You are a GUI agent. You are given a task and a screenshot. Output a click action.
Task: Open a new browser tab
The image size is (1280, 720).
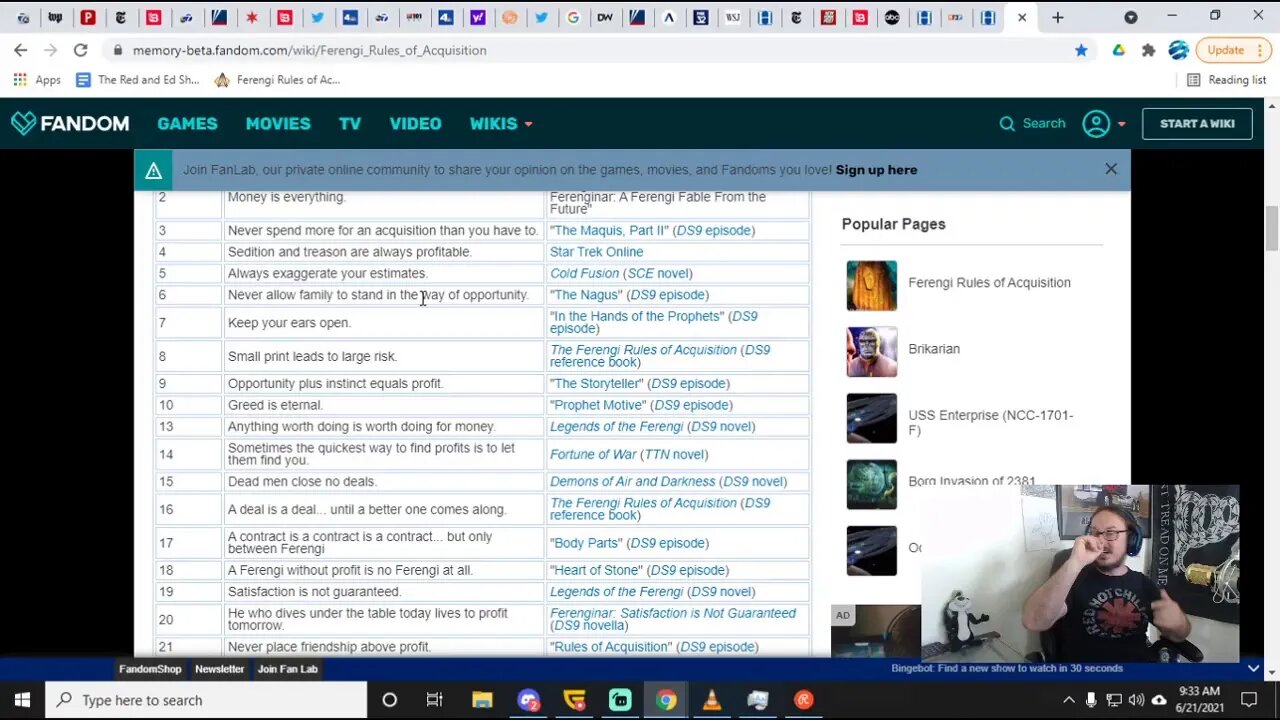coord(1057,17)
